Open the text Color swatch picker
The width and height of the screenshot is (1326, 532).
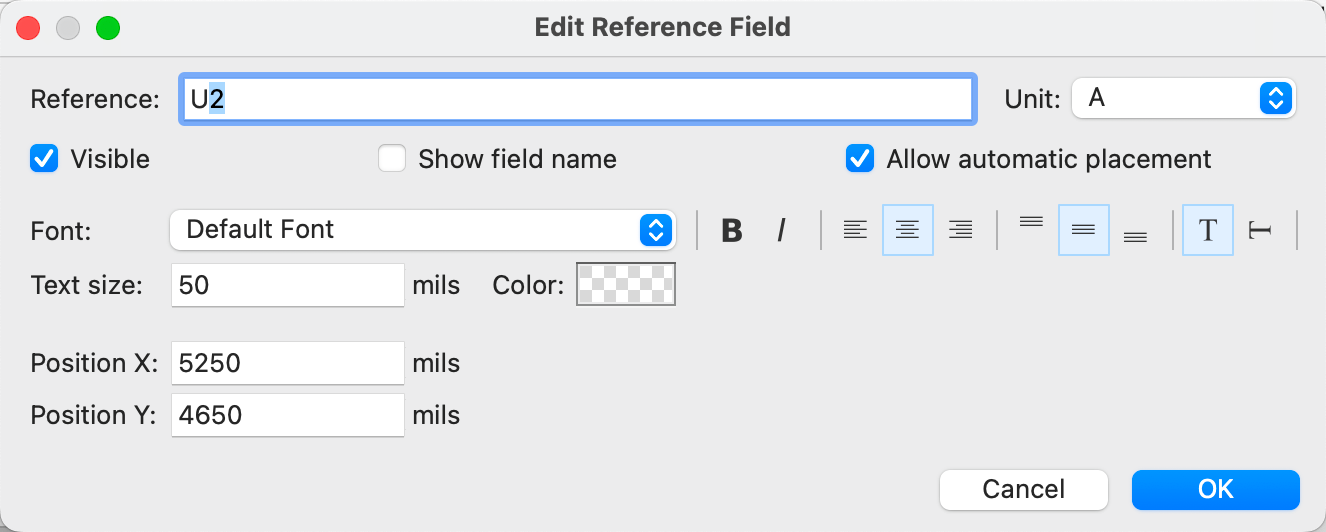[x=626, y=284]
